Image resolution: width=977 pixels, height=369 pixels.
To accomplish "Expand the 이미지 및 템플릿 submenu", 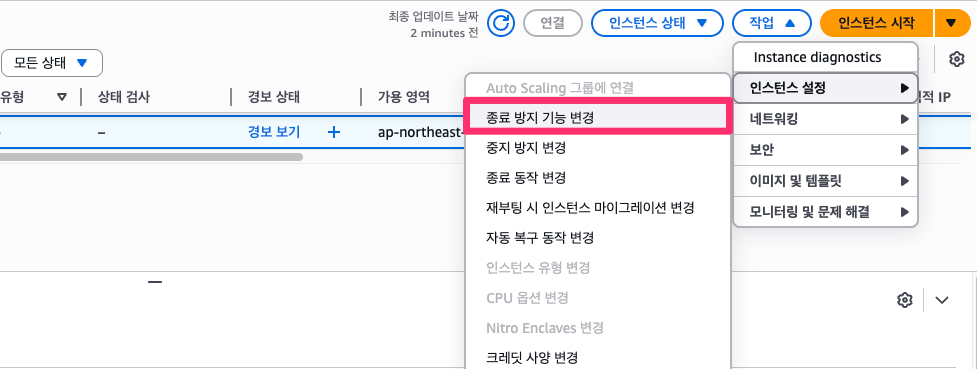I will 825,181.
